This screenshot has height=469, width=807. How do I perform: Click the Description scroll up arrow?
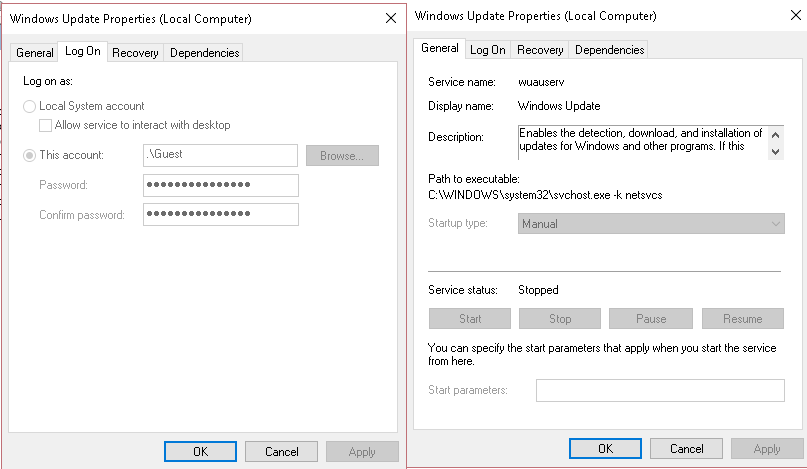click(776, 135)
